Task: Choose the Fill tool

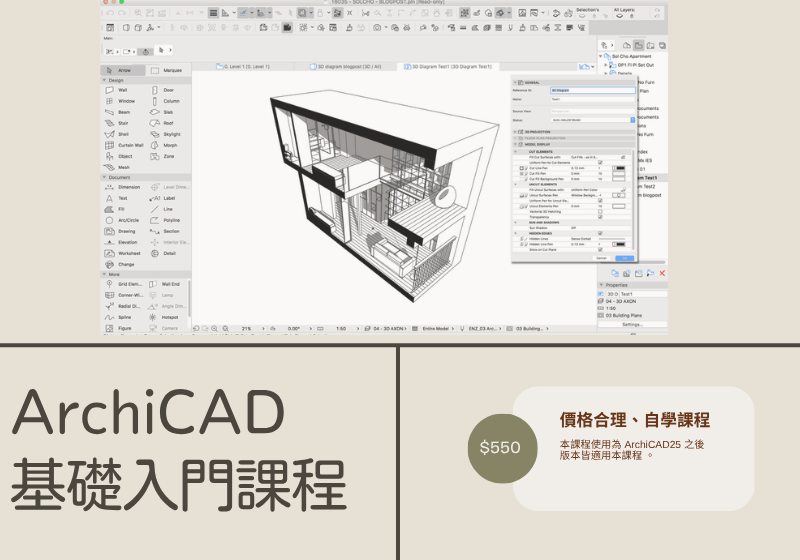Action: tap(115, 210)
